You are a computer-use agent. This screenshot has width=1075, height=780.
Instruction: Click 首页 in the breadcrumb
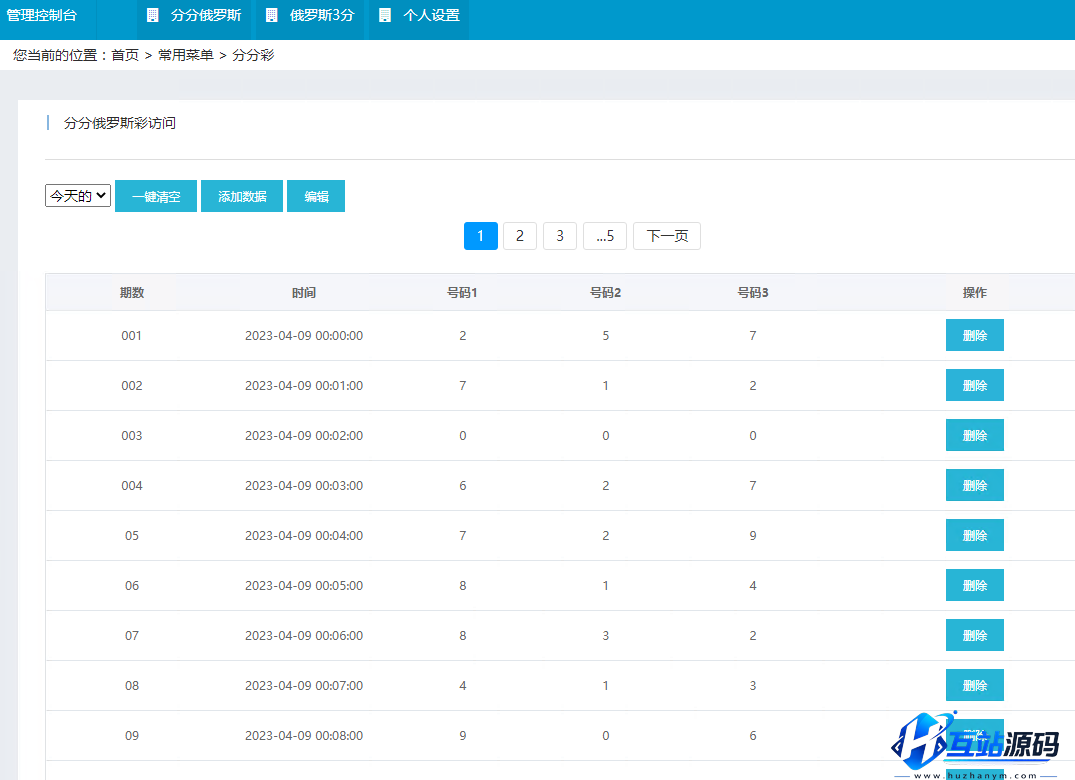(x=125, y=56)
